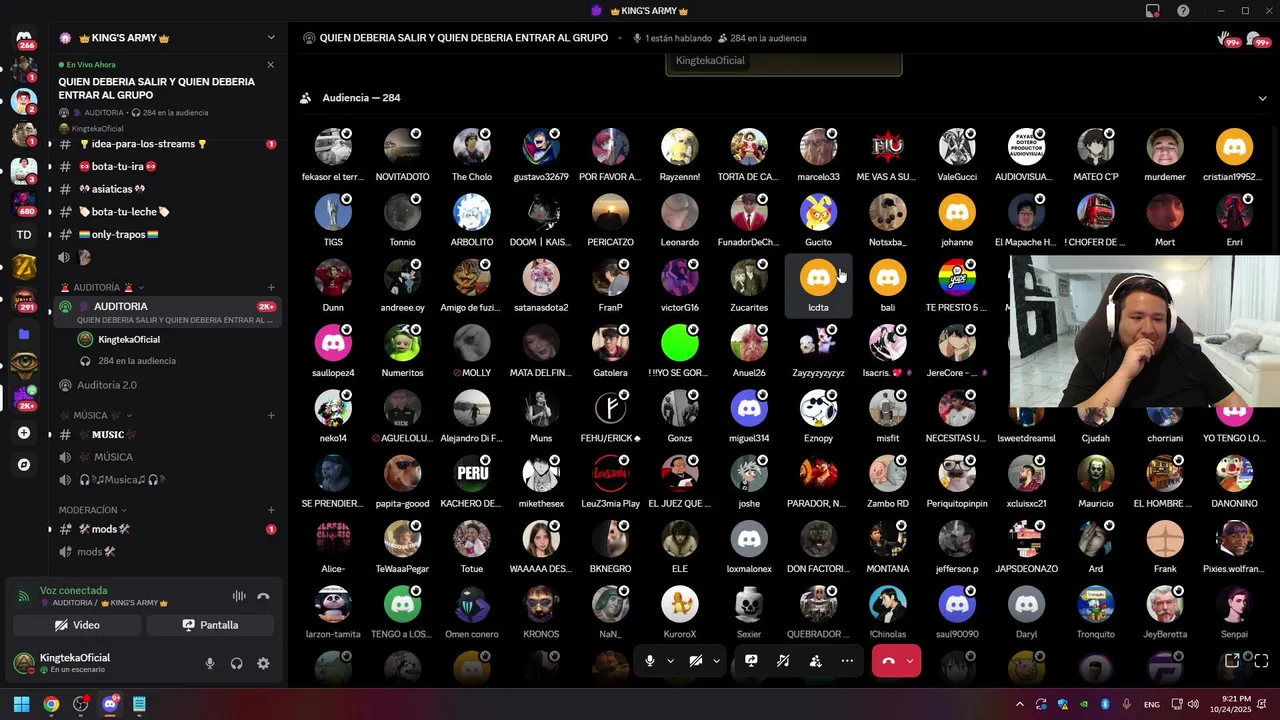Pop out the call window icon
This screenshot has height=720, width=1280.
1233,661
